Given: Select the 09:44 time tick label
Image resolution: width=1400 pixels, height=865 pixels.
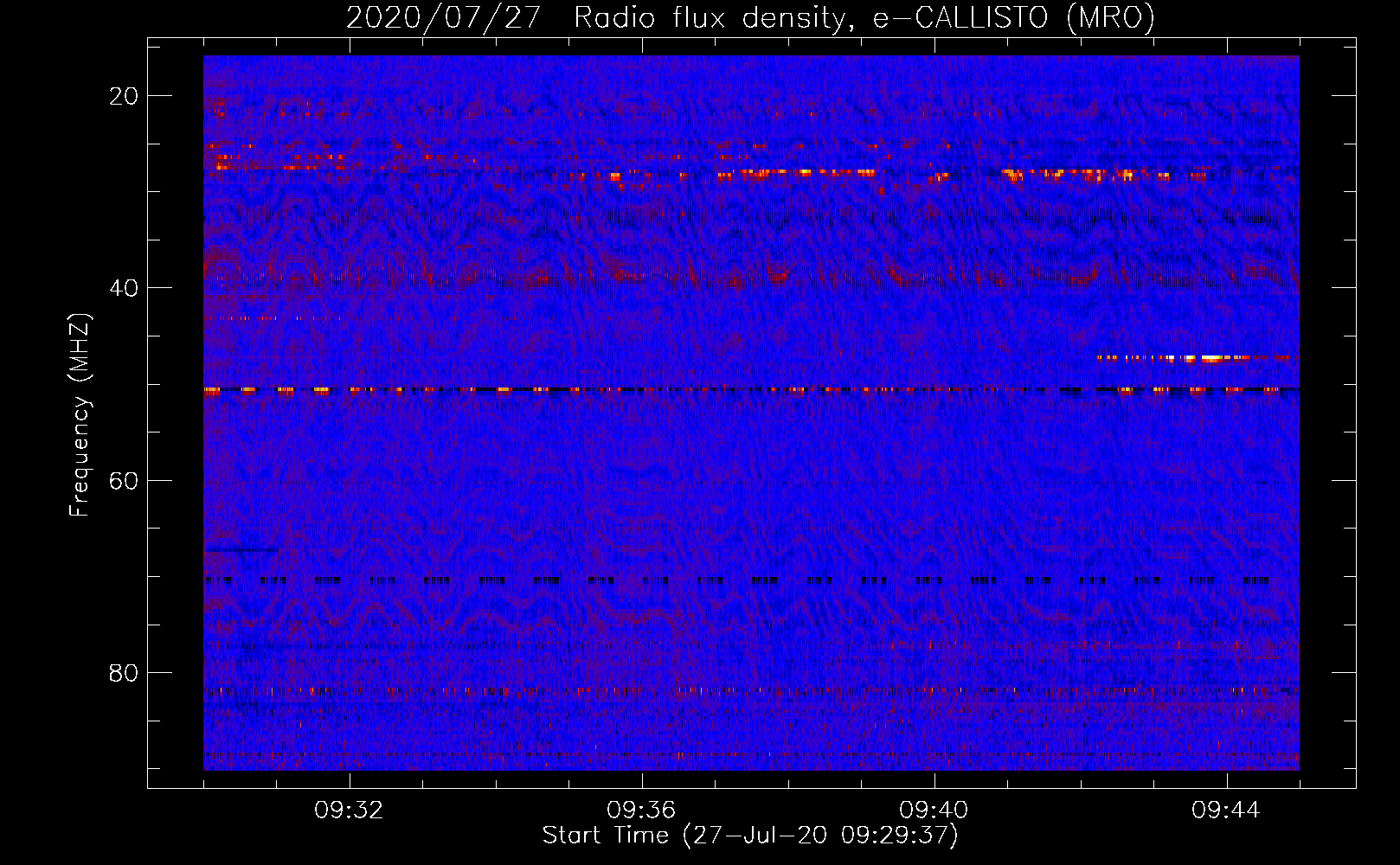Looking at the screenshot, I should click(x=1226, y=811).
